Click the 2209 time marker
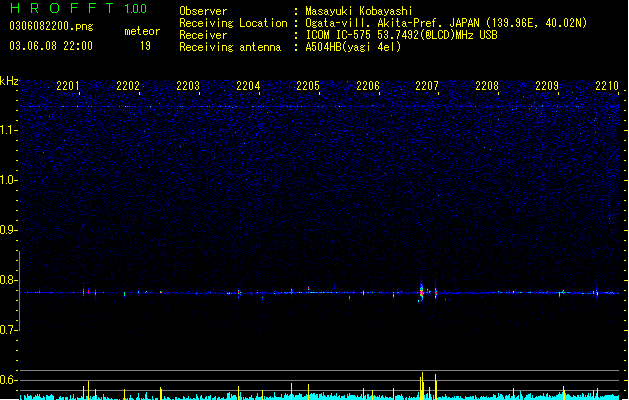Image resolution: width=629 pixels, height=400 pixels. pyautogui.click(x=547, y=86)
